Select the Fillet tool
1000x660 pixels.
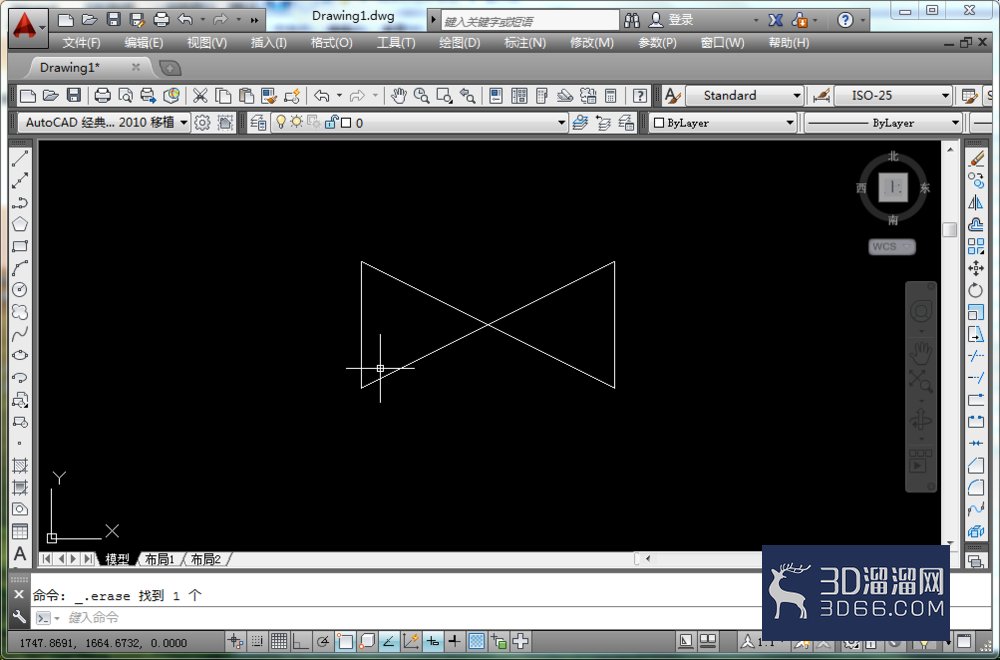pyautogui.click(x=976, y=488)
